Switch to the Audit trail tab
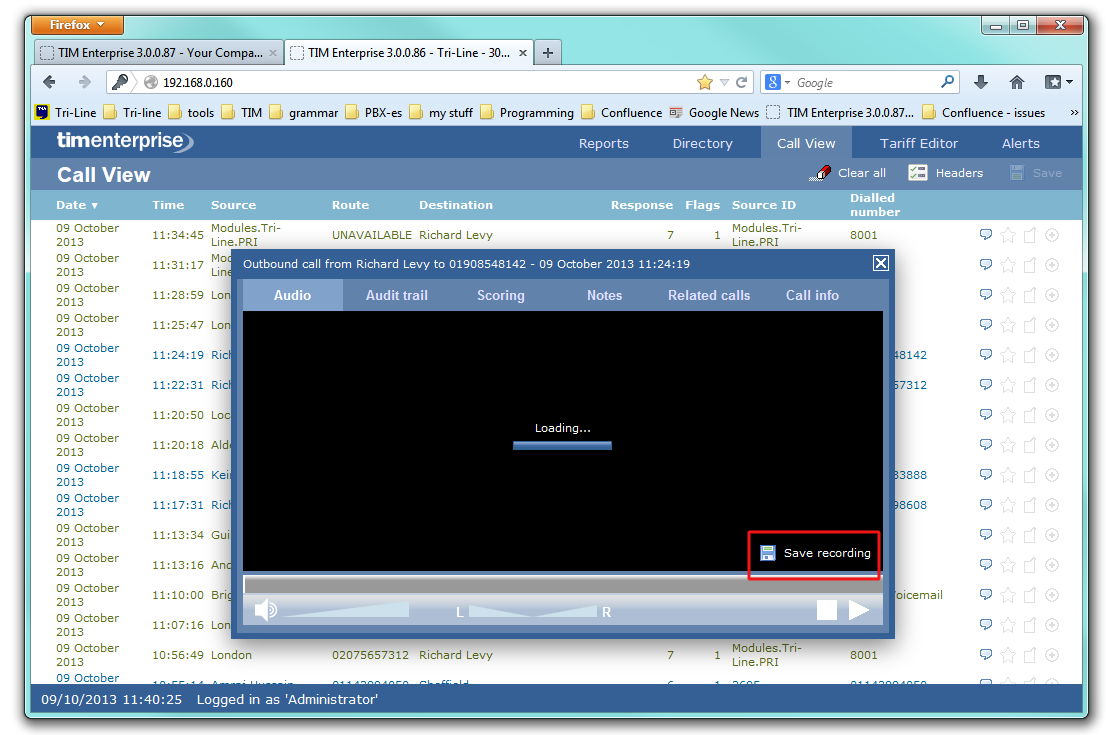The height and width of the screenshot is (735, 1109). (397, 296)
